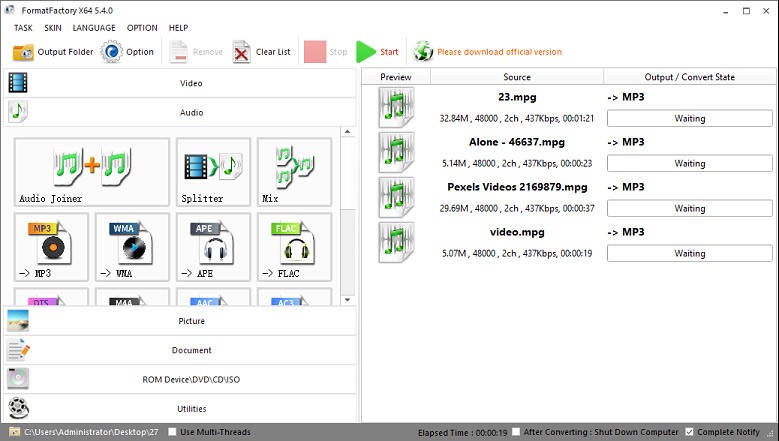Screen dimensions: 779x441
Task: Click the Stop square icon
Action: (315, 52)
